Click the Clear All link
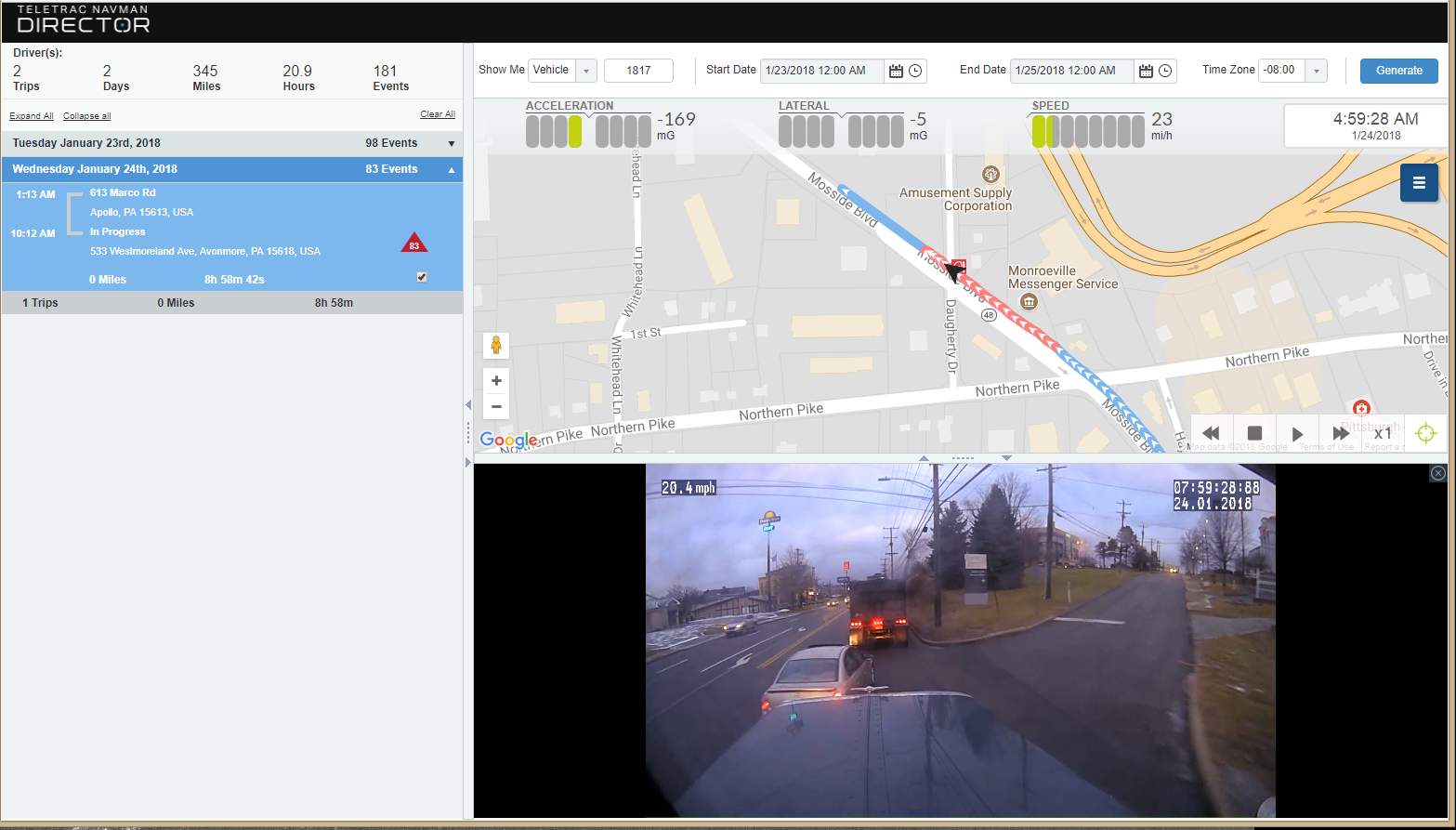1456x830 pixels. tap(437, 113)
